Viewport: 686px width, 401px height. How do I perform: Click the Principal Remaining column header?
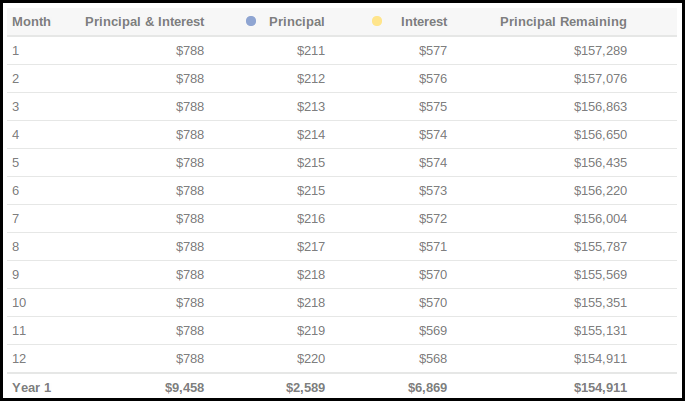click(x=563, y=21)
